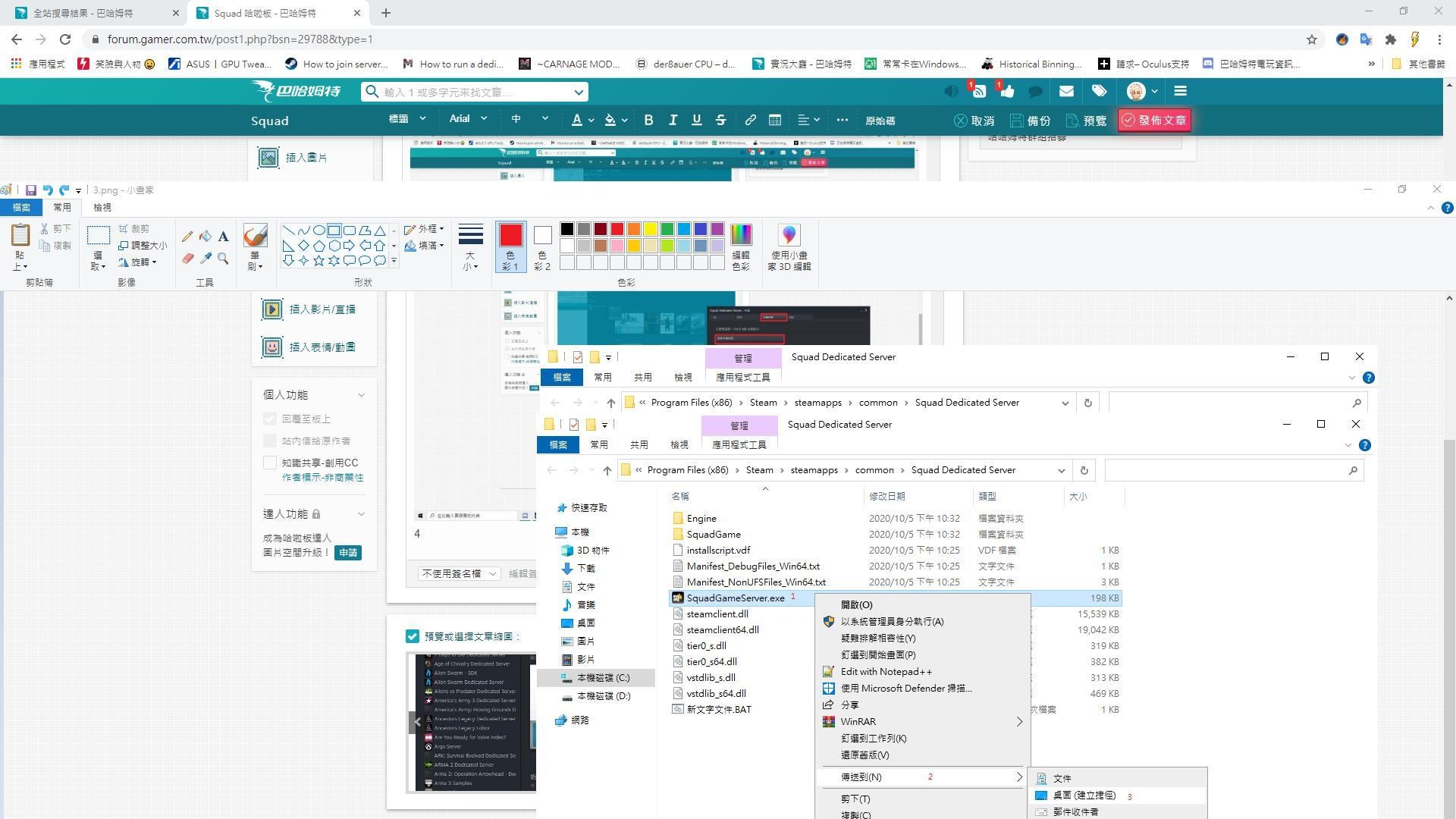Toggle bold formatting in forum editor
Image resolution: width=1456 pixels, height=819 pixels.
point(648,120)
